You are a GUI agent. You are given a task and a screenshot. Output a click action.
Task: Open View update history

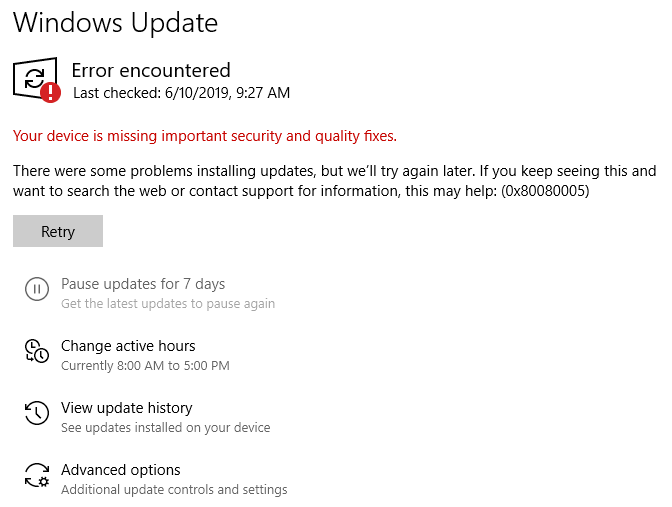click(x=126, y=408)
